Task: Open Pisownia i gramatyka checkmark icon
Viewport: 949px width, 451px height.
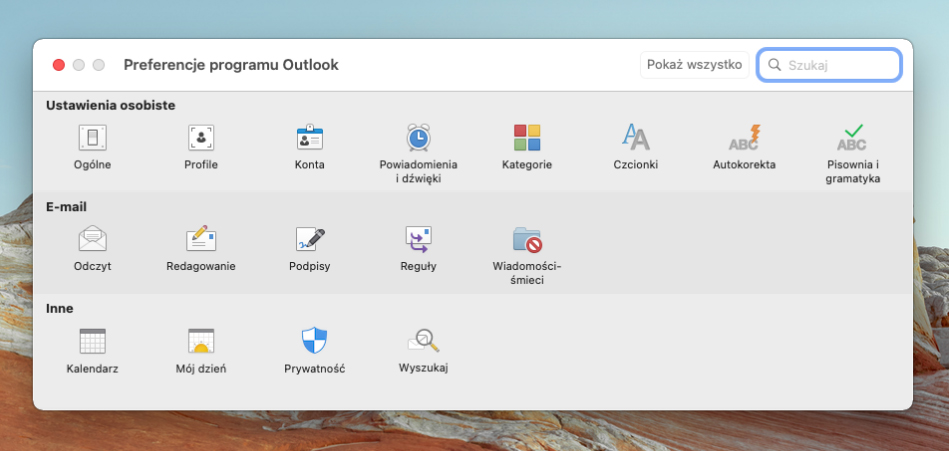Action: coord(852,137)
